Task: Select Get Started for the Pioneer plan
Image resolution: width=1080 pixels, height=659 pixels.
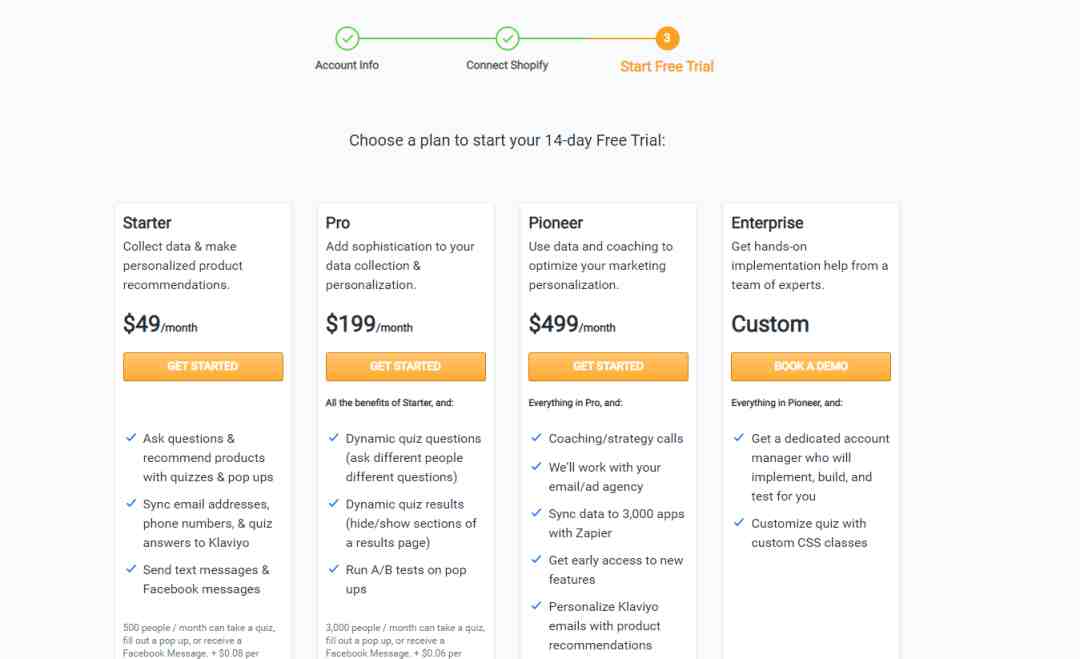Action: (608, 366)
